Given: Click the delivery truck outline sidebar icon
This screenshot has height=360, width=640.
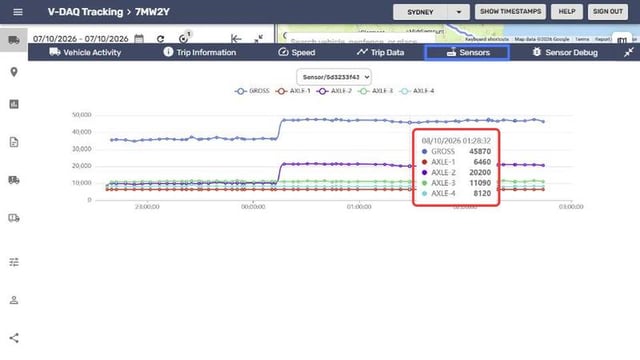Looking at the screenshot, I should (x=14, y=218).
